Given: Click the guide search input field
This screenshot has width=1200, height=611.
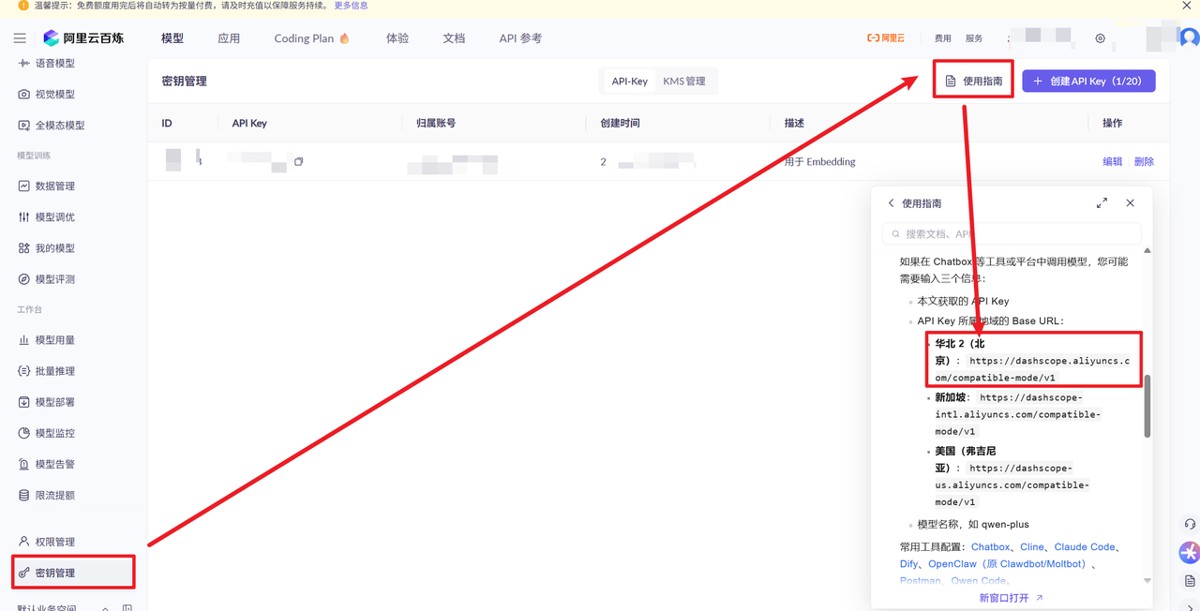Looking at the screenshot, I should 1011,234.
